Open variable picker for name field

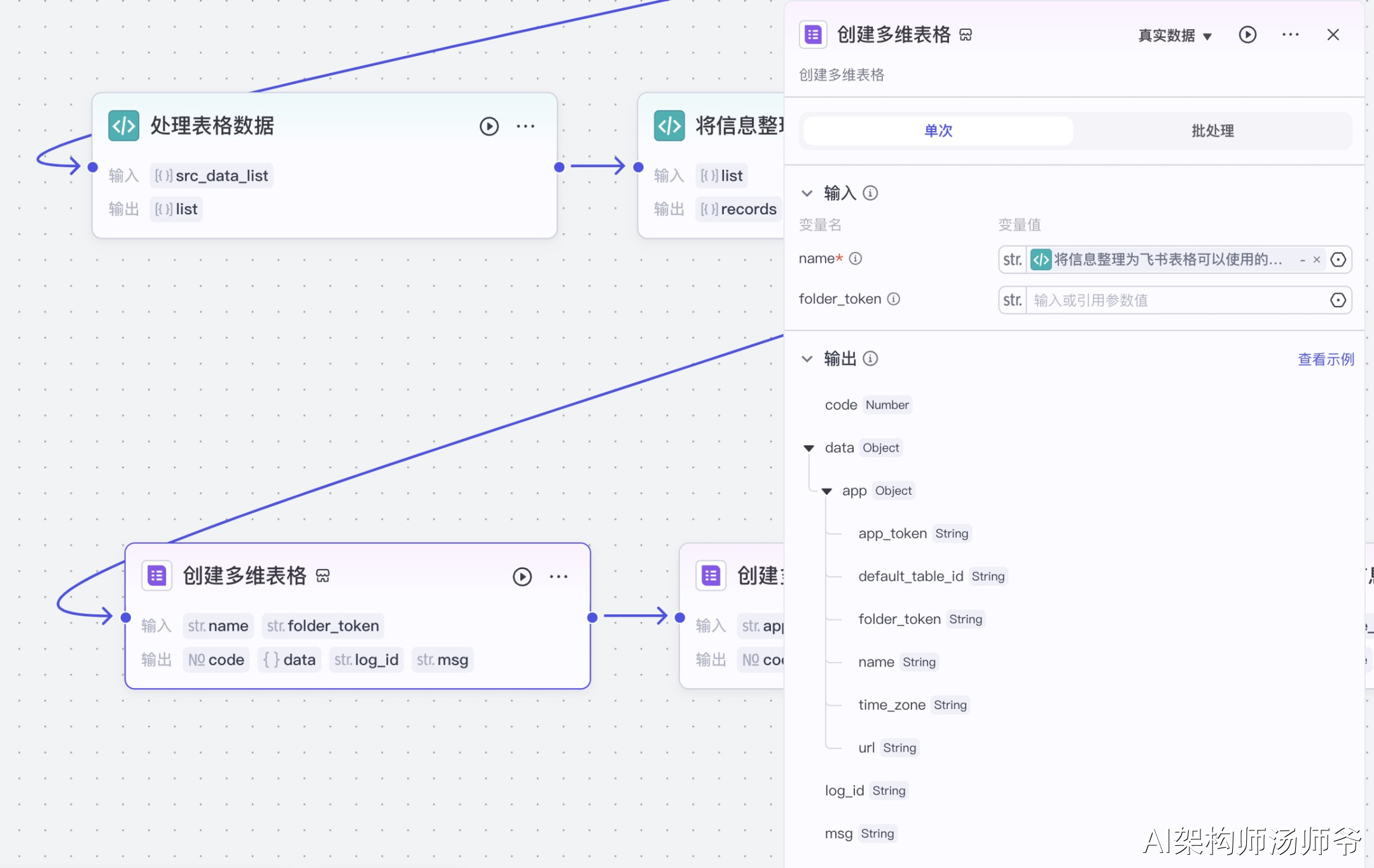coord(1338,259)
